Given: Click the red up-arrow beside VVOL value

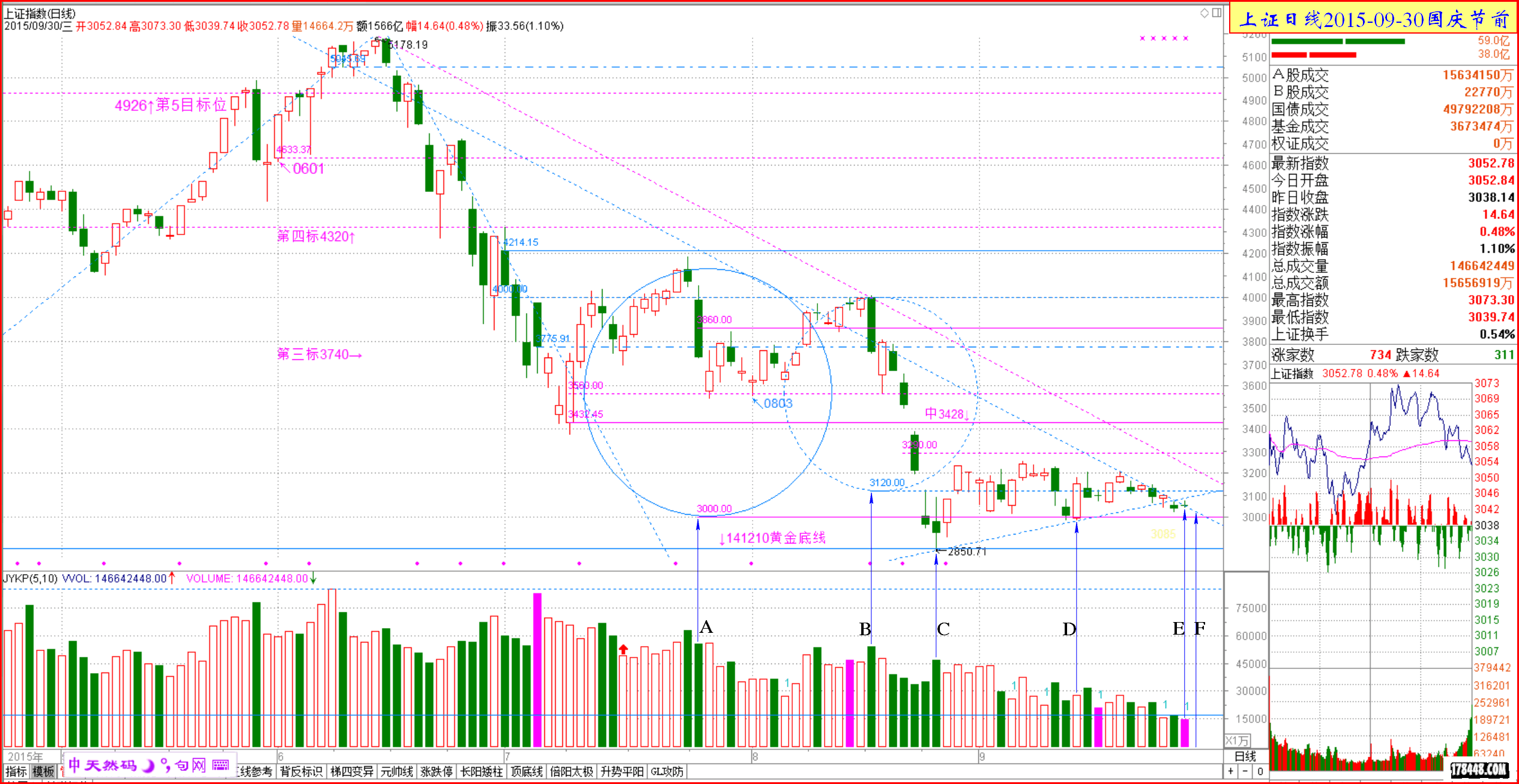Looking at the screenshot, I should point(172,578).
